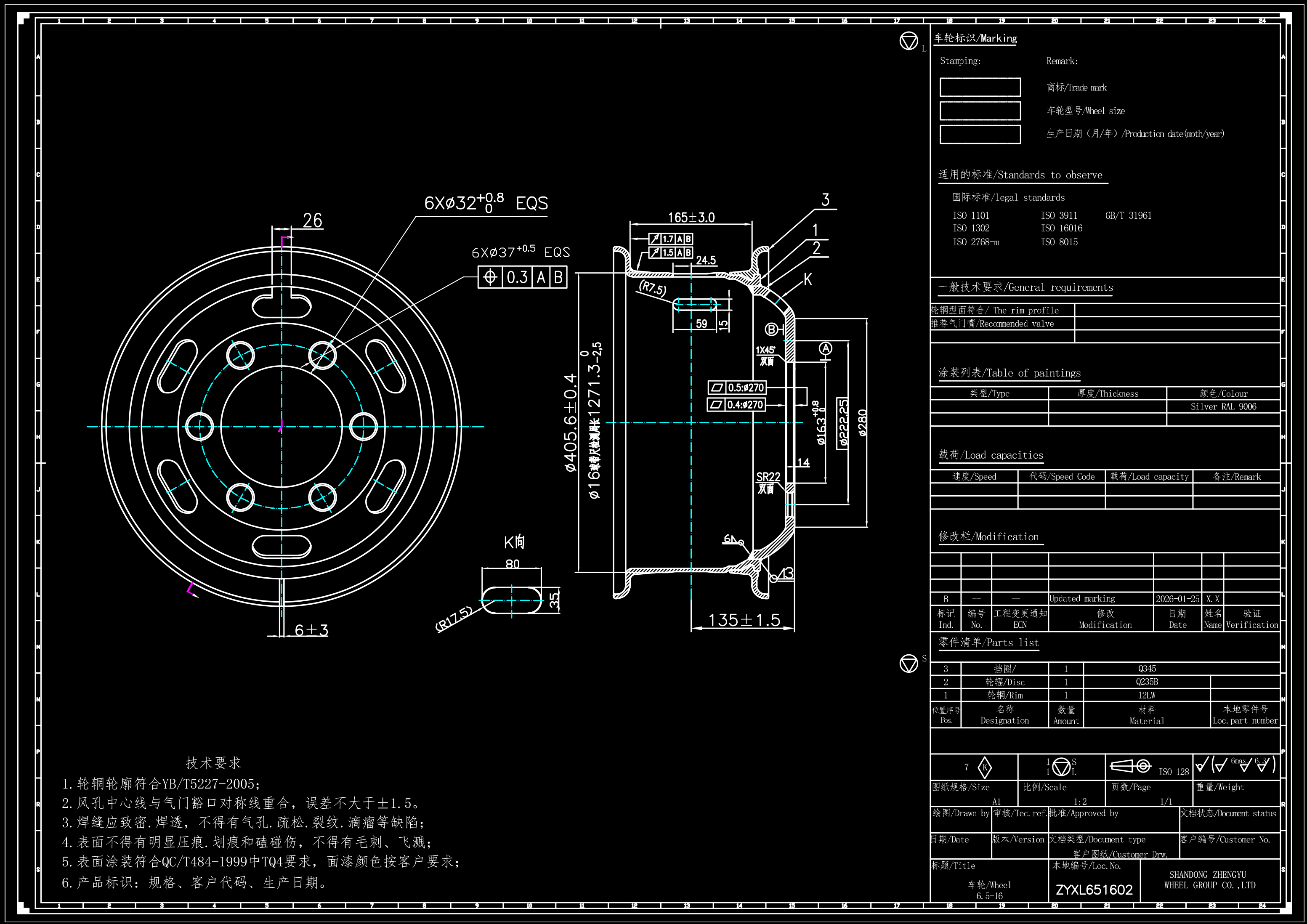Click the diamond K symbol in title block
The width and height of the screenshot is (1307, 924).
point(984,767)
